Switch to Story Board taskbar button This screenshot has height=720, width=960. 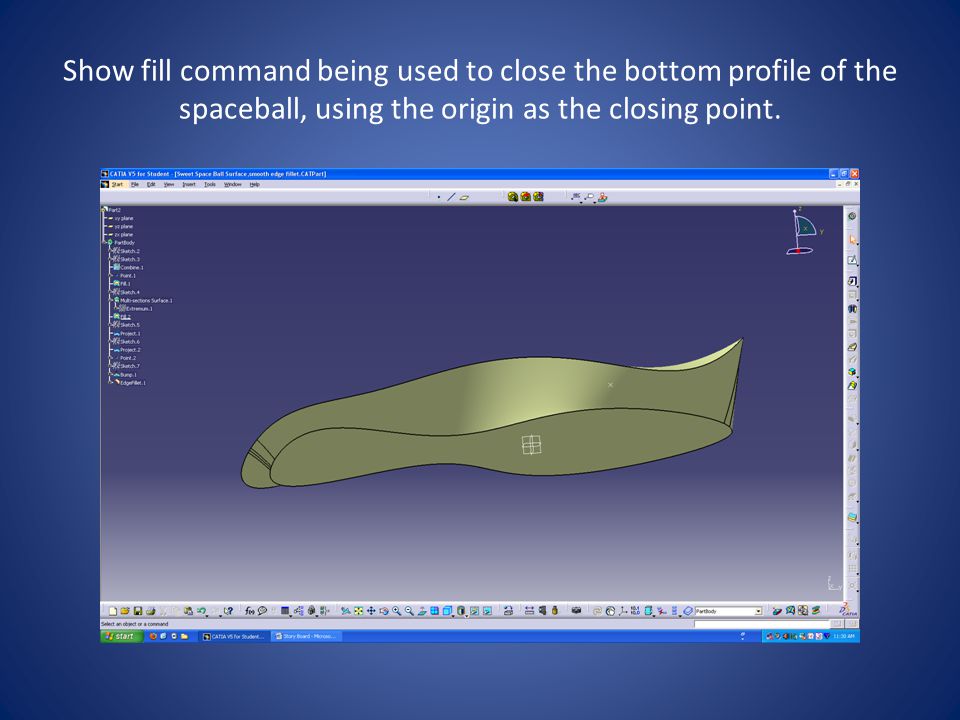[x=306, y=637]
